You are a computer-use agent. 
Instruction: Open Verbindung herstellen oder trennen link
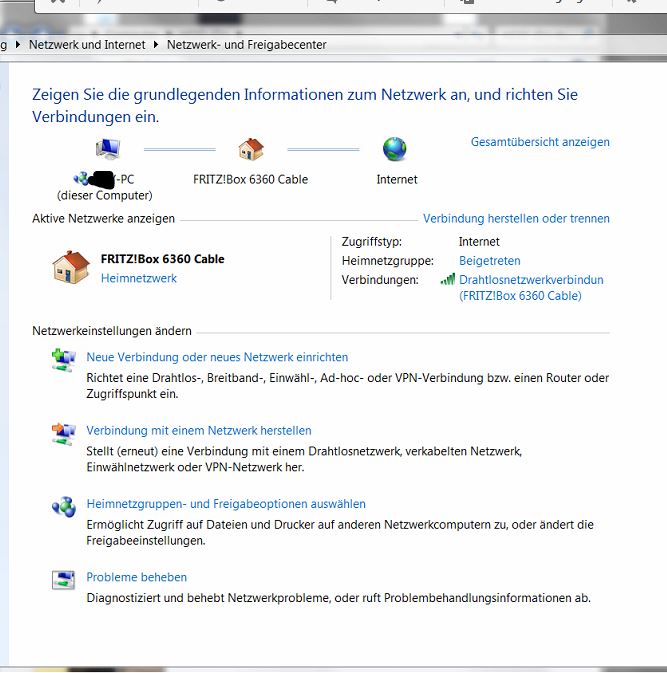click(x=516, y=218)
